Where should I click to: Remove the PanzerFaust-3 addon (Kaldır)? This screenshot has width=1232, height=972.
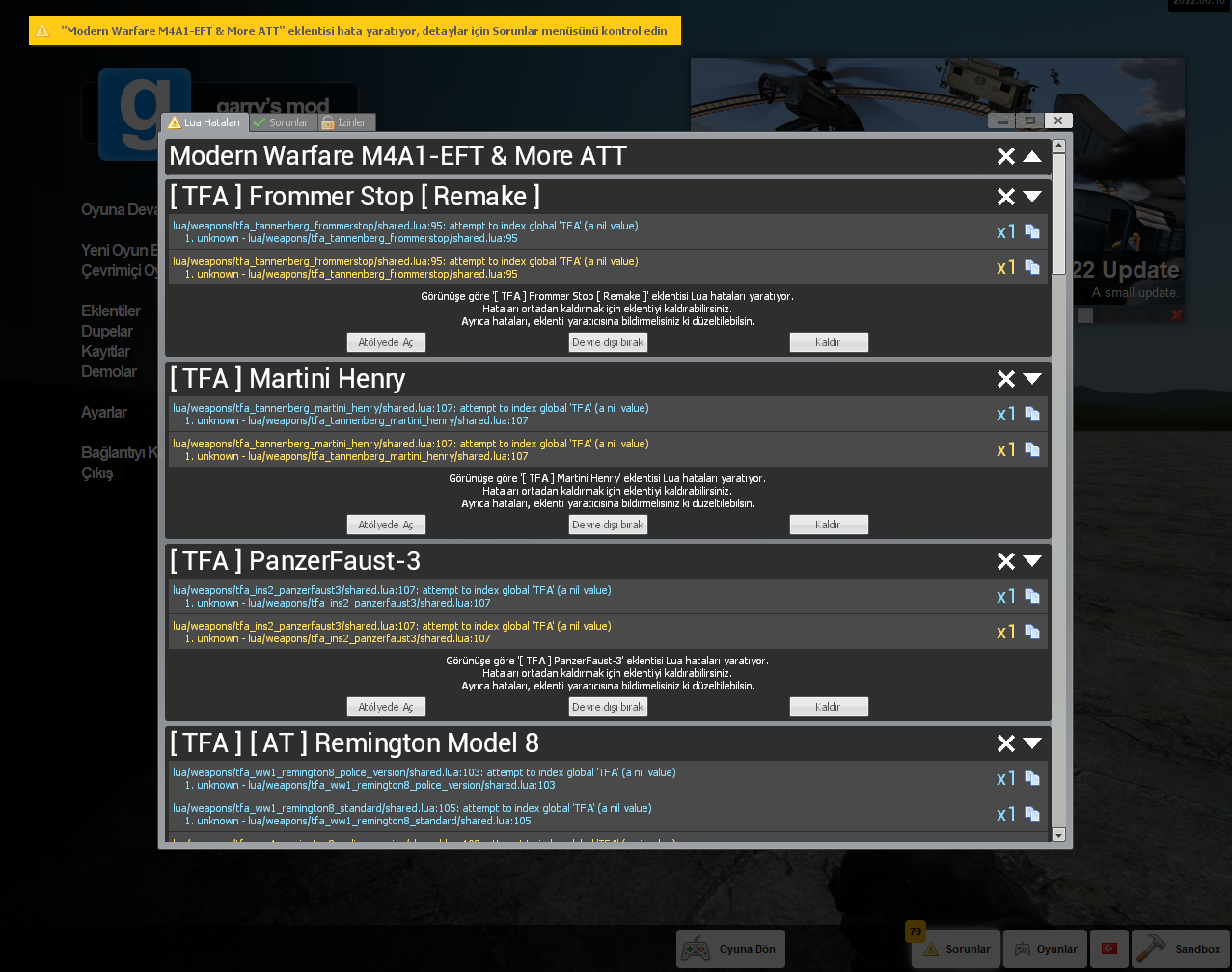(x=829, y=707)
